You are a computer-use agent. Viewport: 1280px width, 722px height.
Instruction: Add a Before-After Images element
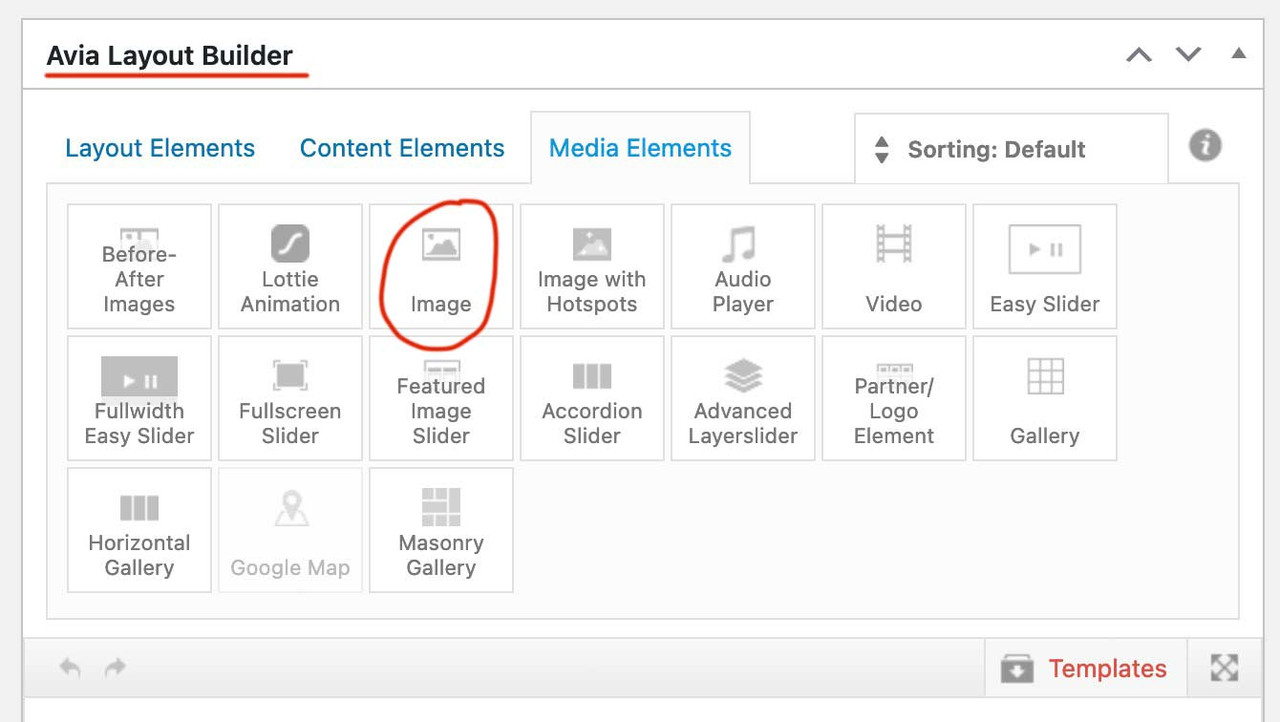[139, 266]
